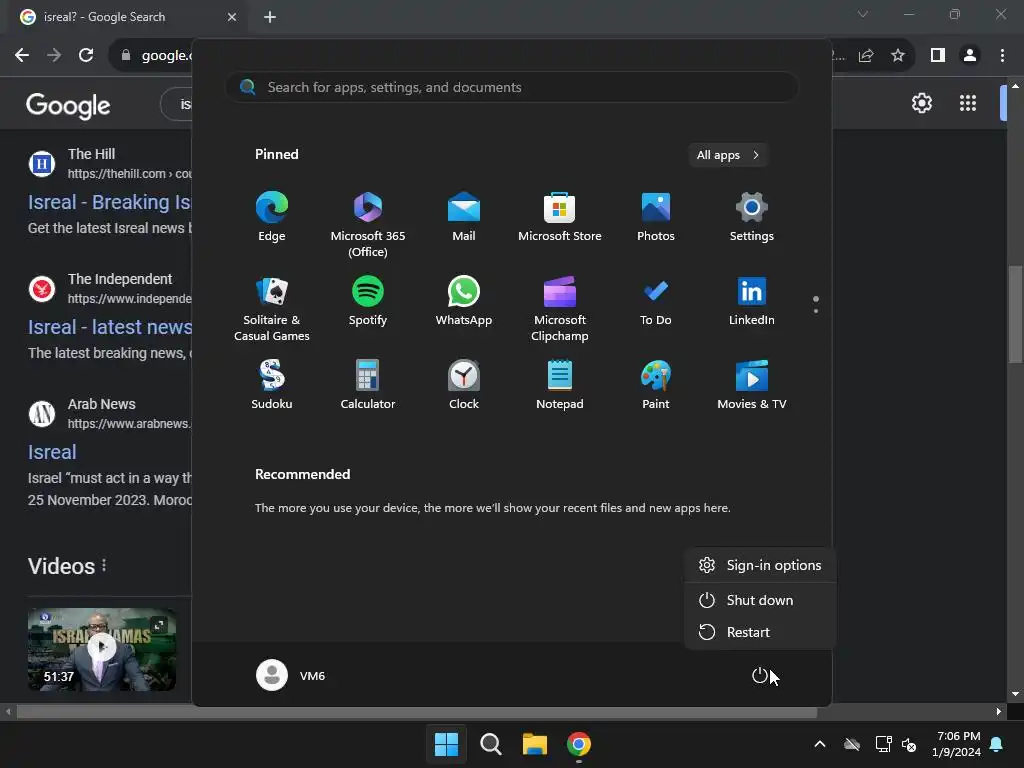This screenshot has height=768, width=1024.
Task: Open the clock showing 7:06 PM
Action: (957, 744)
